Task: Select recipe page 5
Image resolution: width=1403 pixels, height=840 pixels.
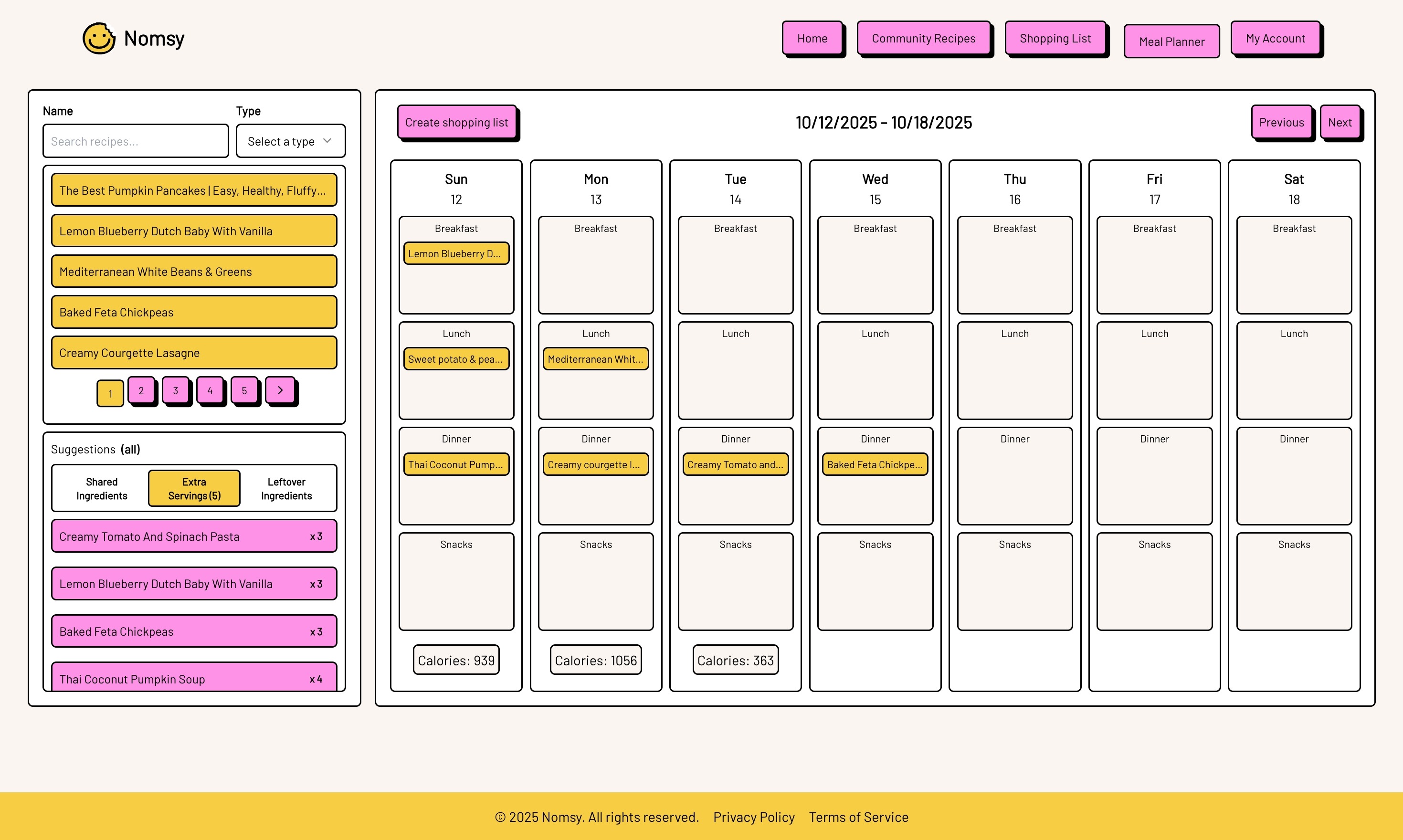Action: (x=244, y=390)
